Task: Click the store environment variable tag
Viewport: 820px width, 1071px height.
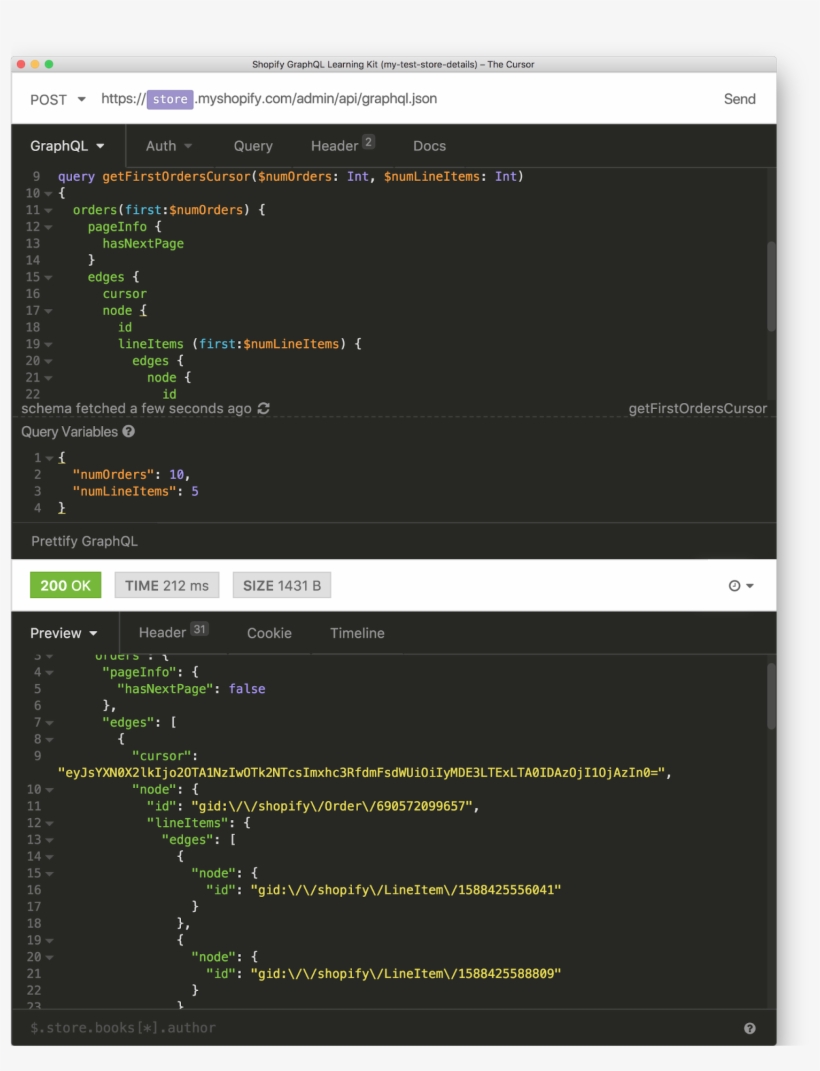Action: [x=170, y=99]
